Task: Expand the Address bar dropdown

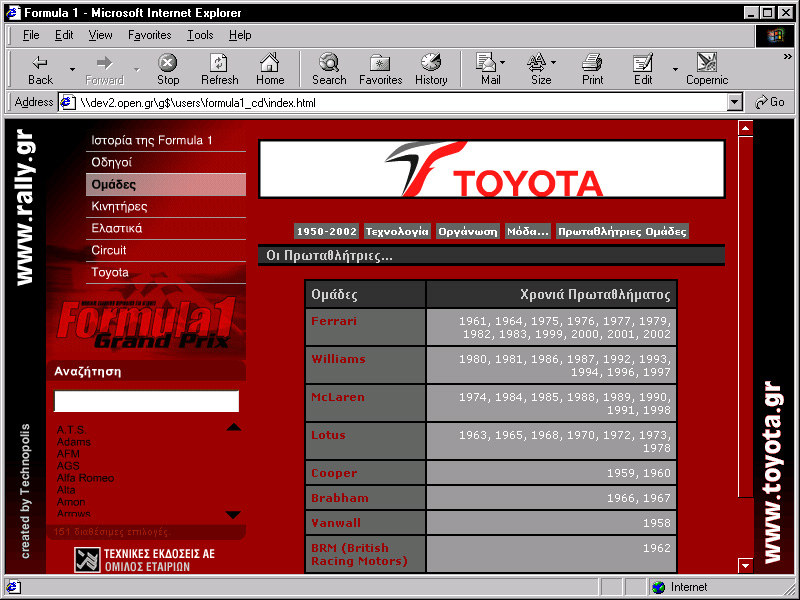Action: (734, 103)
